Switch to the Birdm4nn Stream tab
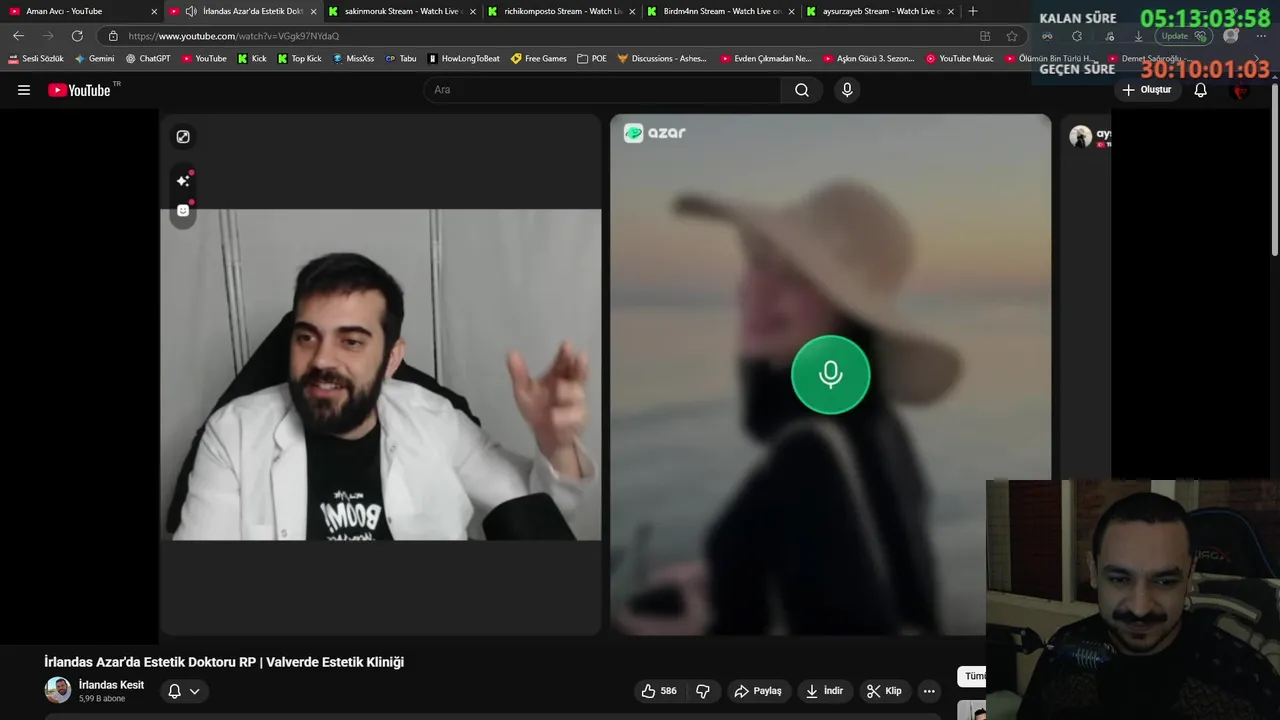This screenshot has height=720, width=1280. [x=720, y=11]
